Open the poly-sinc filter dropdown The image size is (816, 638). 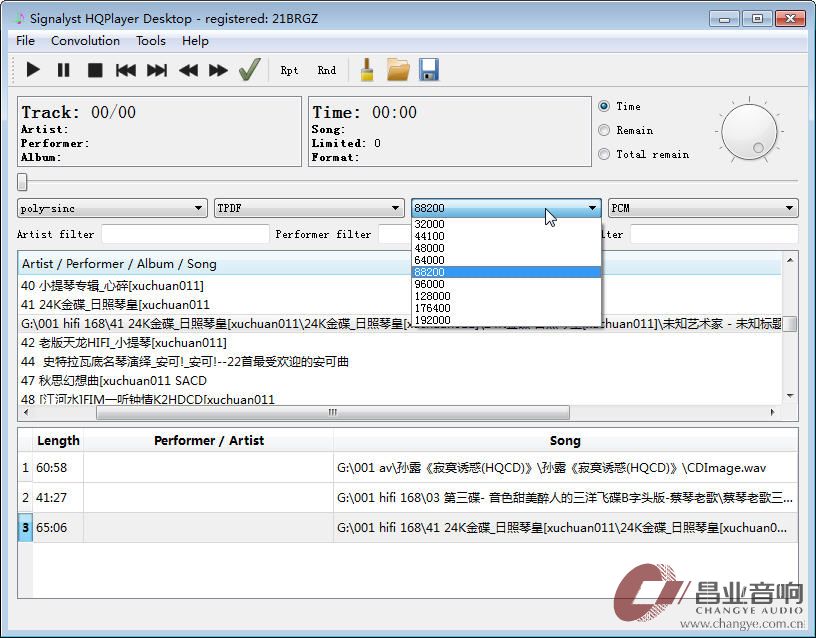click(112, 208)
